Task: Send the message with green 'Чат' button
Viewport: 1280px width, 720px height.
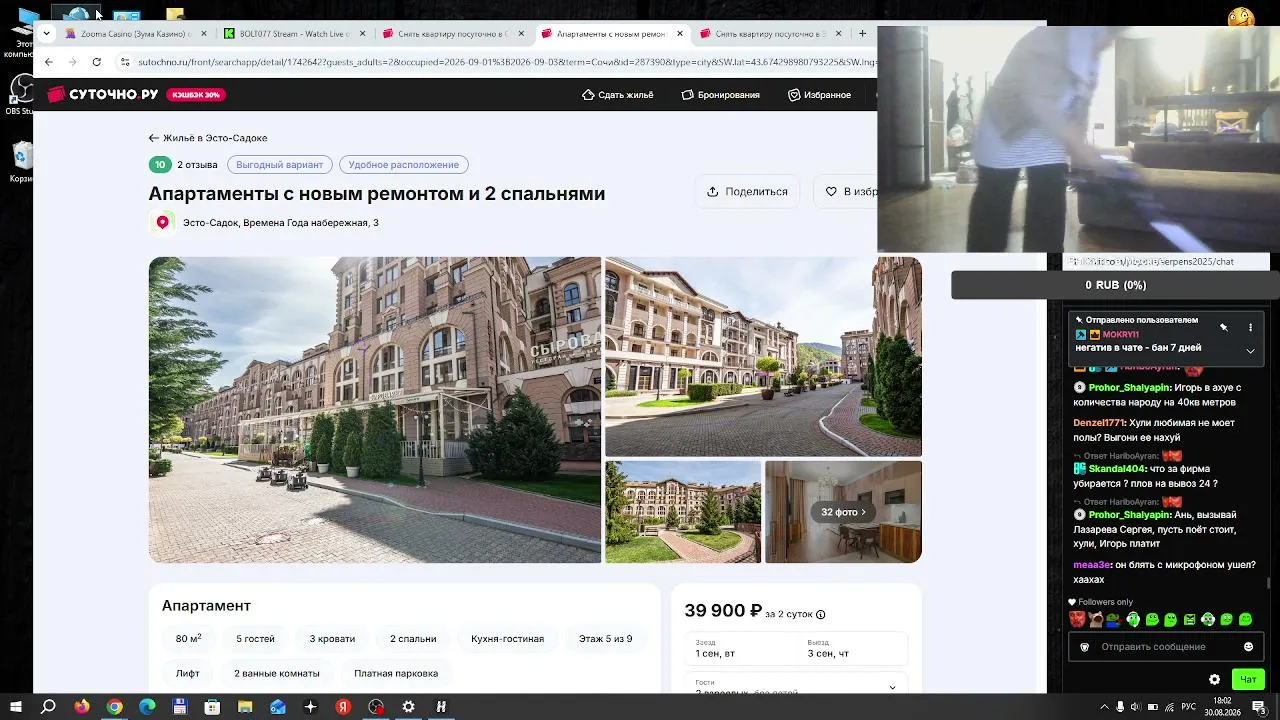Action: pos(1248,680)
